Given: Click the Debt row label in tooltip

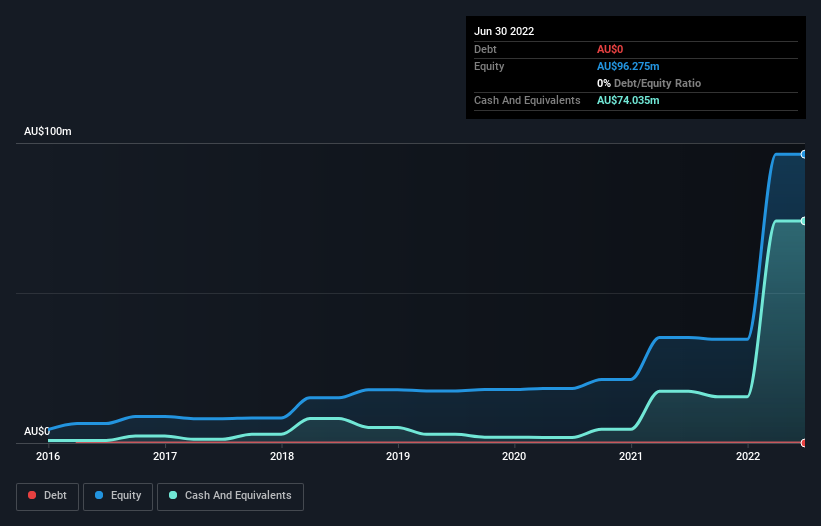Looking at the screenshot, I should click(x=485, y=49).
